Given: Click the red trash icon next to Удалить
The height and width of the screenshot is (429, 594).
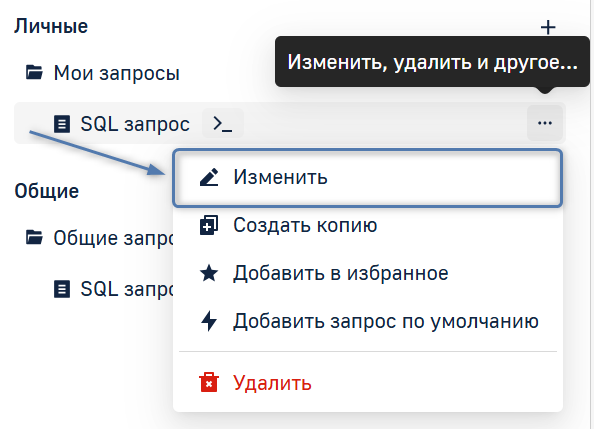Looking at the screenshot, I should [x=209, y=382].
